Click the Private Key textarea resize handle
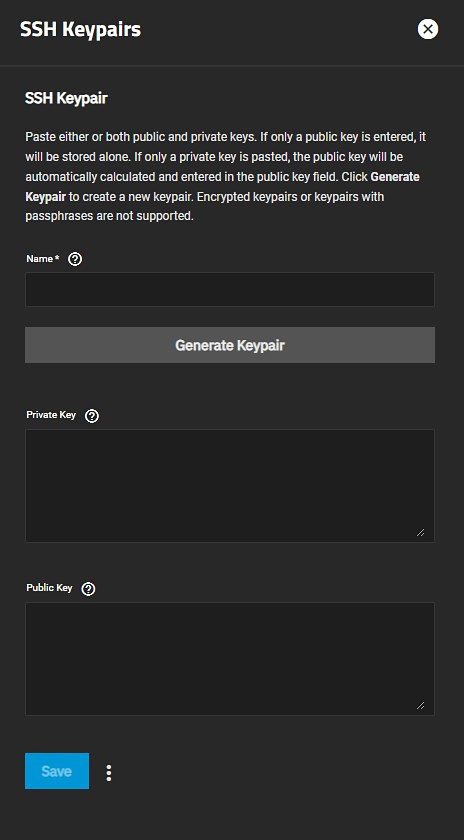Screen dimensions: 464x840 click(421, 532)
